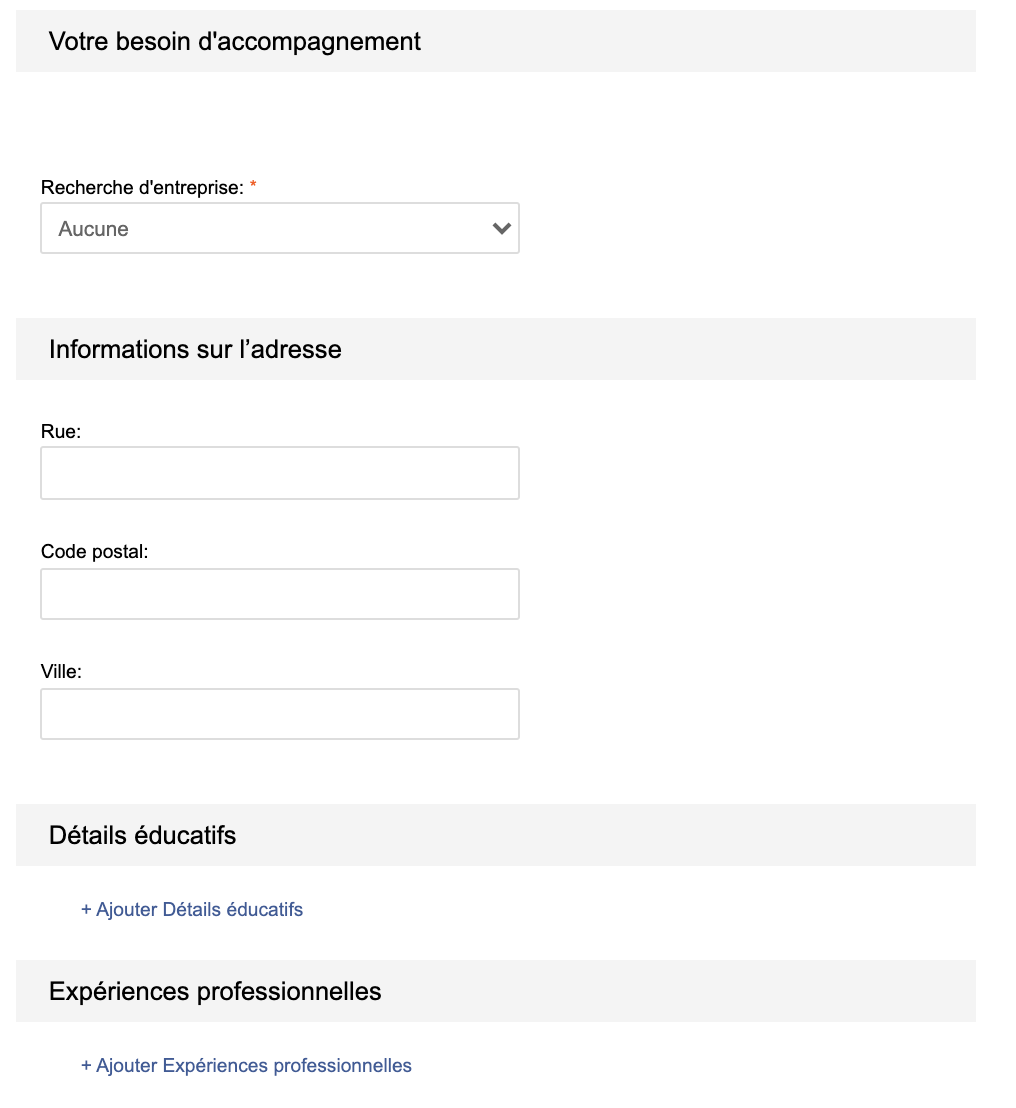Focus the Code postal input box
Image resolution: width=1016 pixels, height=1108 pixels.
tap(279, 594)
